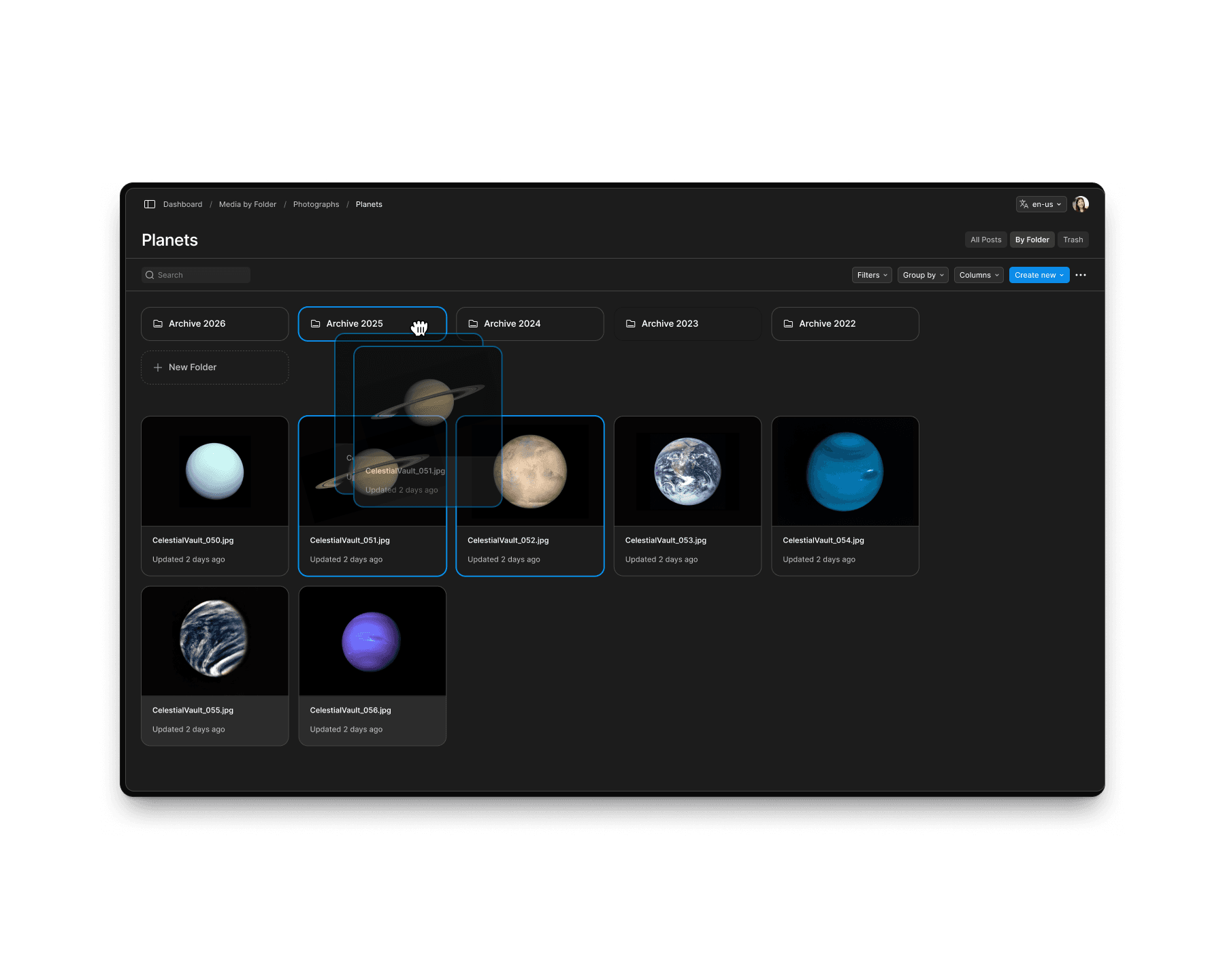
Task: Switch to the All Posts tab
Action: click(985, 240)
